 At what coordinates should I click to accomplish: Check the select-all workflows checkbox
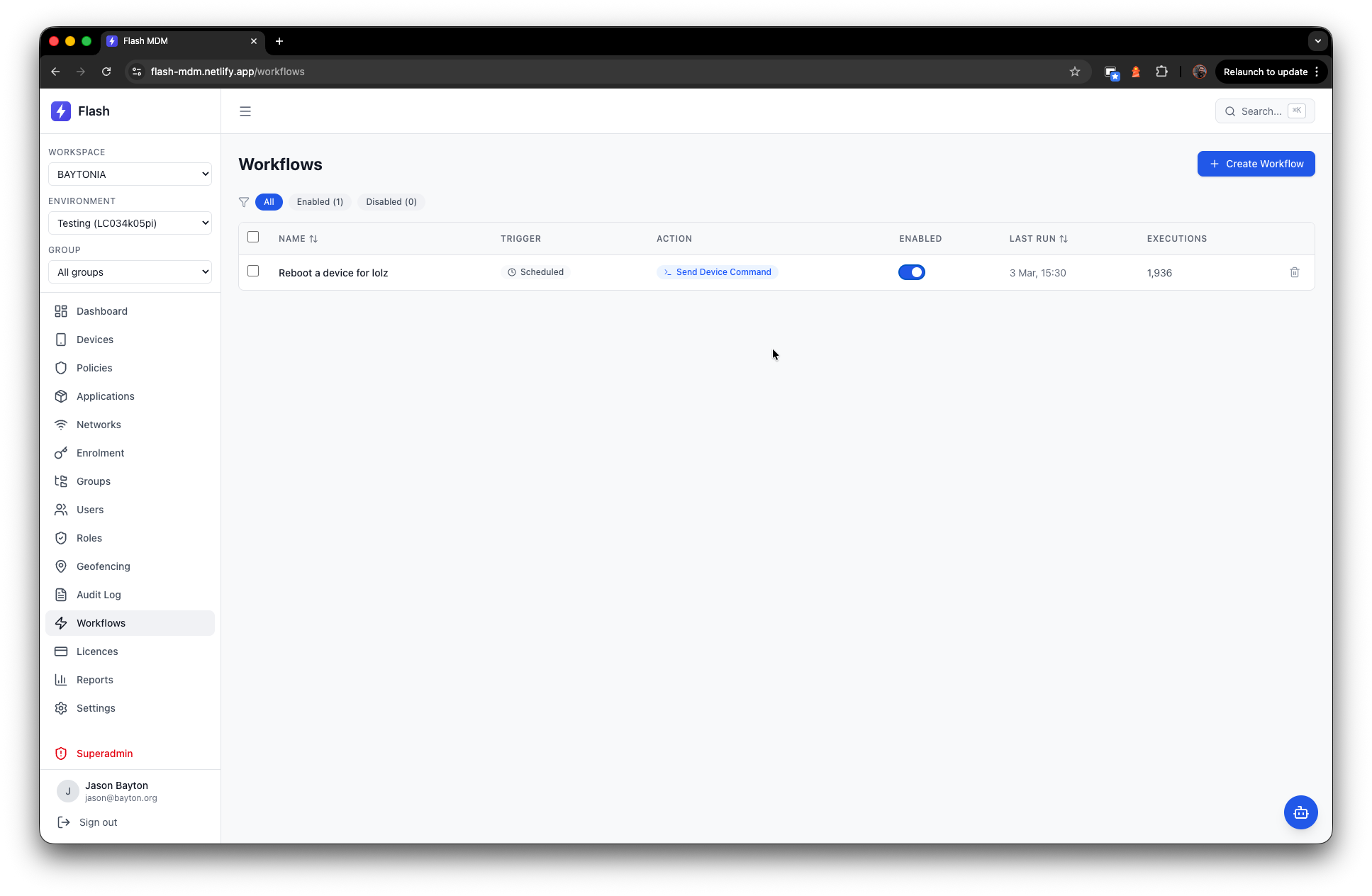pos(253,237)
